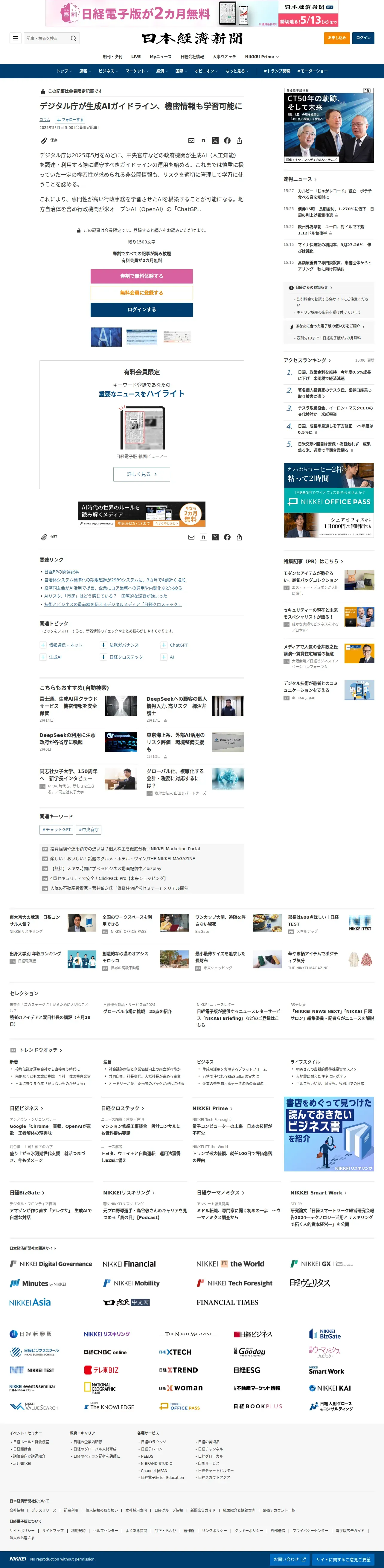
Task: Open the 日経中文網 logo link
Action: [127, 1302]
